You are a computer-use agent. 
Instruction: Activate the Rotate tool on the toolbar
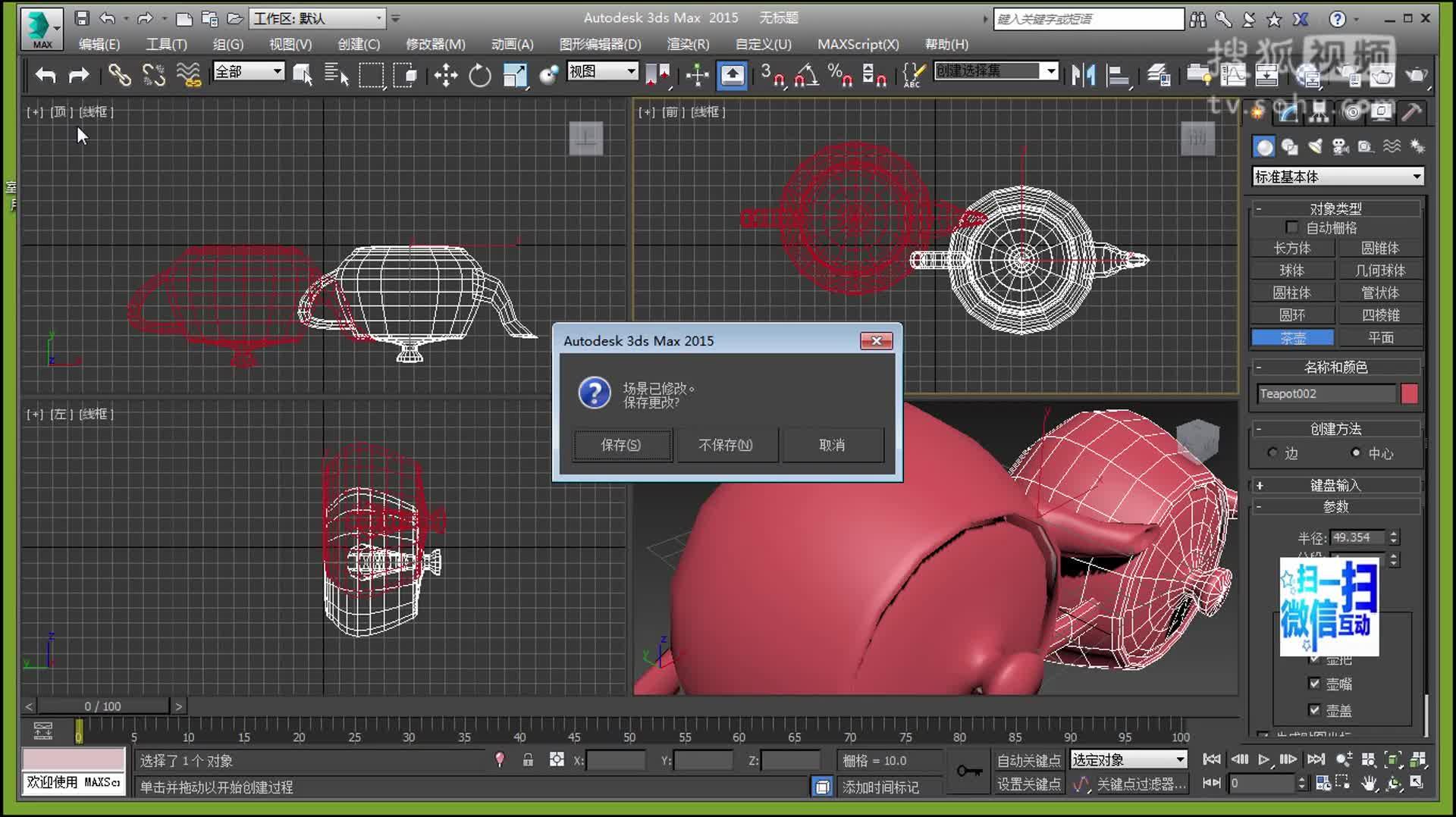pos(479,75)
